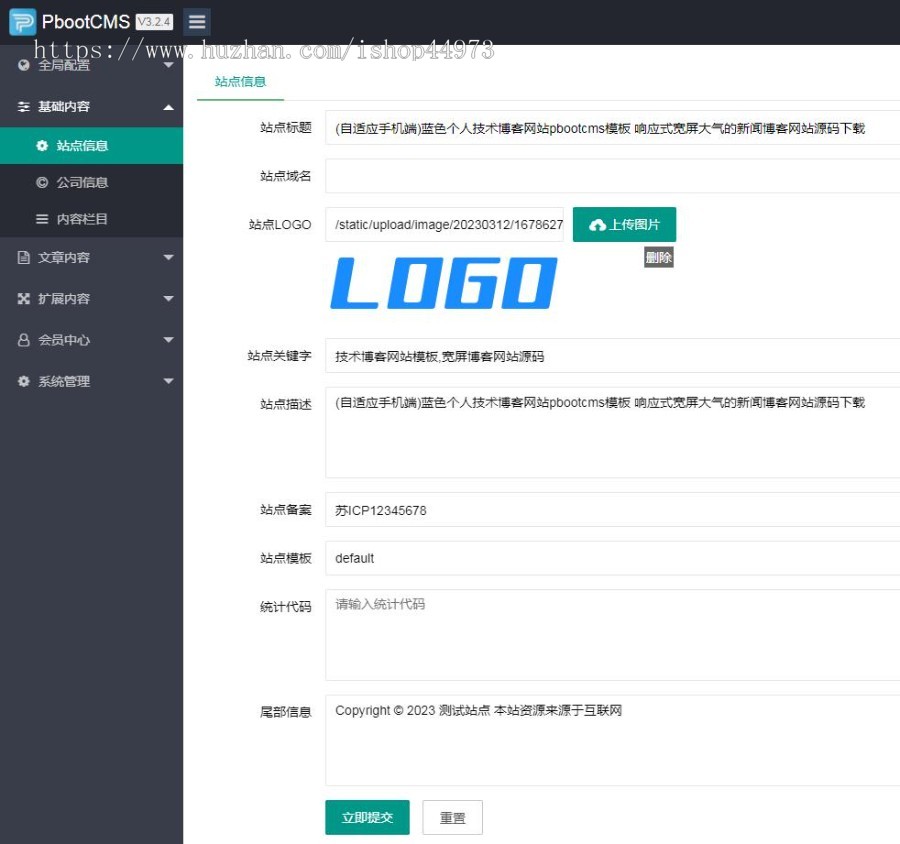Click the 内容栏目 list icon
The image size is (900, 844).
click(x=42, y=219)
